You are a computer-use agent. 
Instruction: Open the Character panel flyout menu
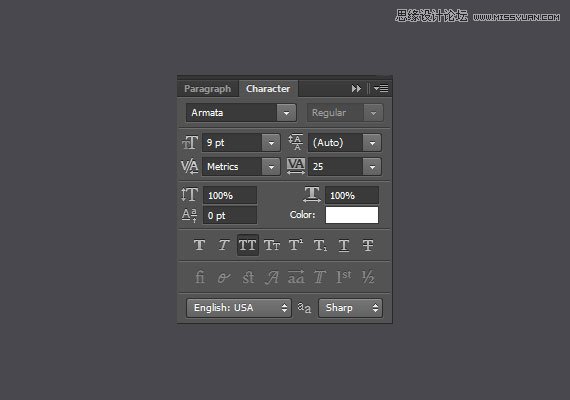381,88
